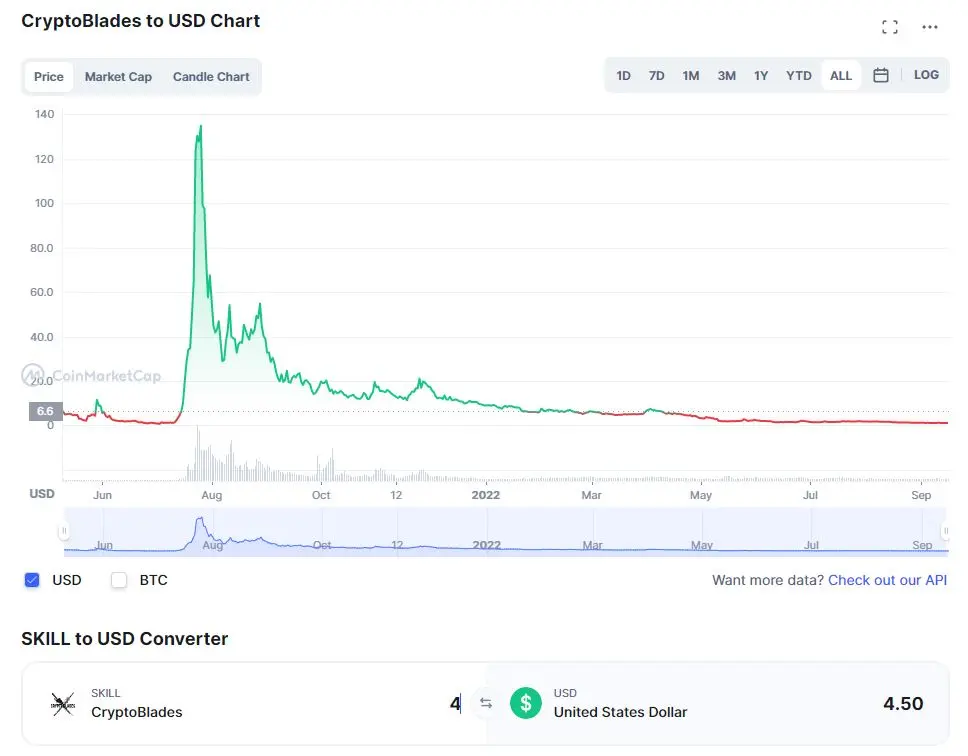Screen dimensions: 968x756
Task: Click the Sep label on the time axis
Action: click(x=921, y=495)
